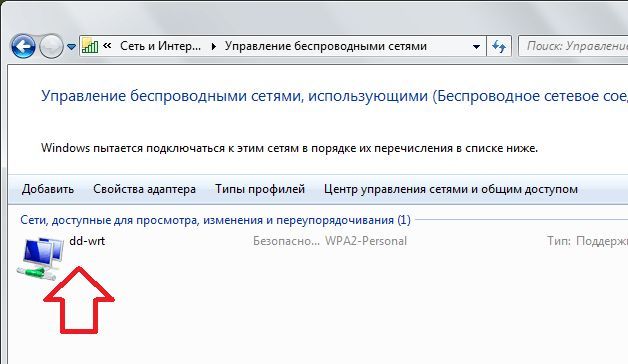The image size is (628, 364).
Task: Select the 'dd-wrt' network name
Action: 87,241
